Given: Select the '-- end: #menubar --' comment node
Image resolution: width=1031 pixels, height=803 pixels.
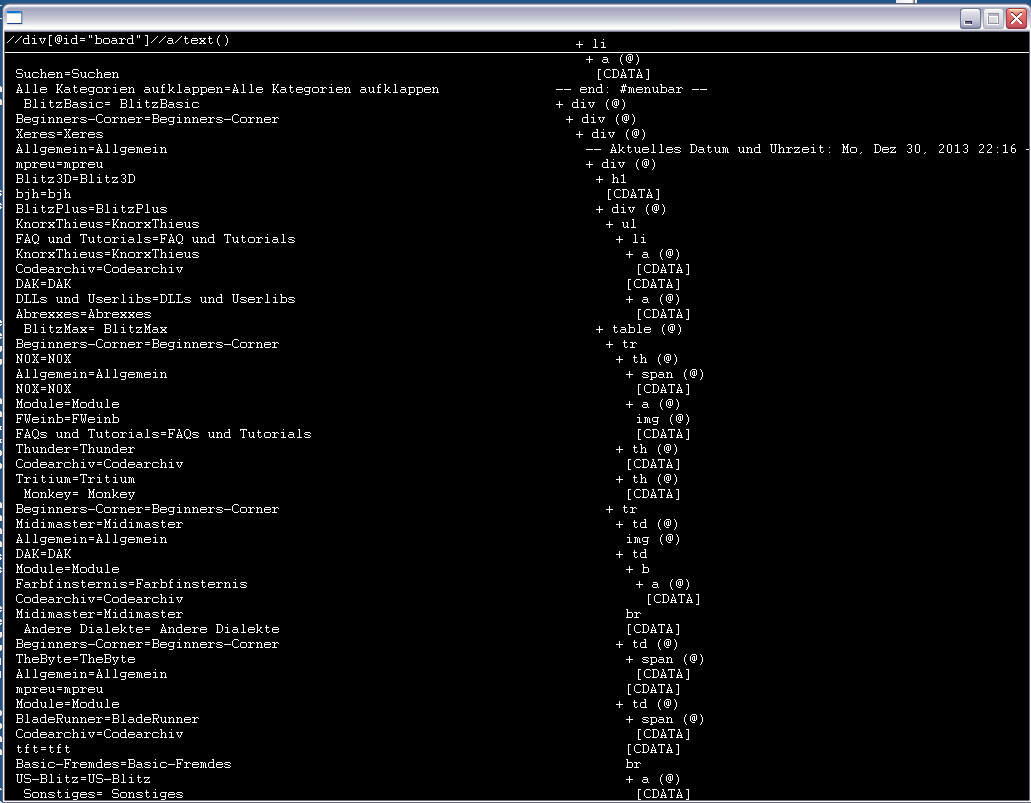Looking at the screenshot, I should tap(631, 89).
